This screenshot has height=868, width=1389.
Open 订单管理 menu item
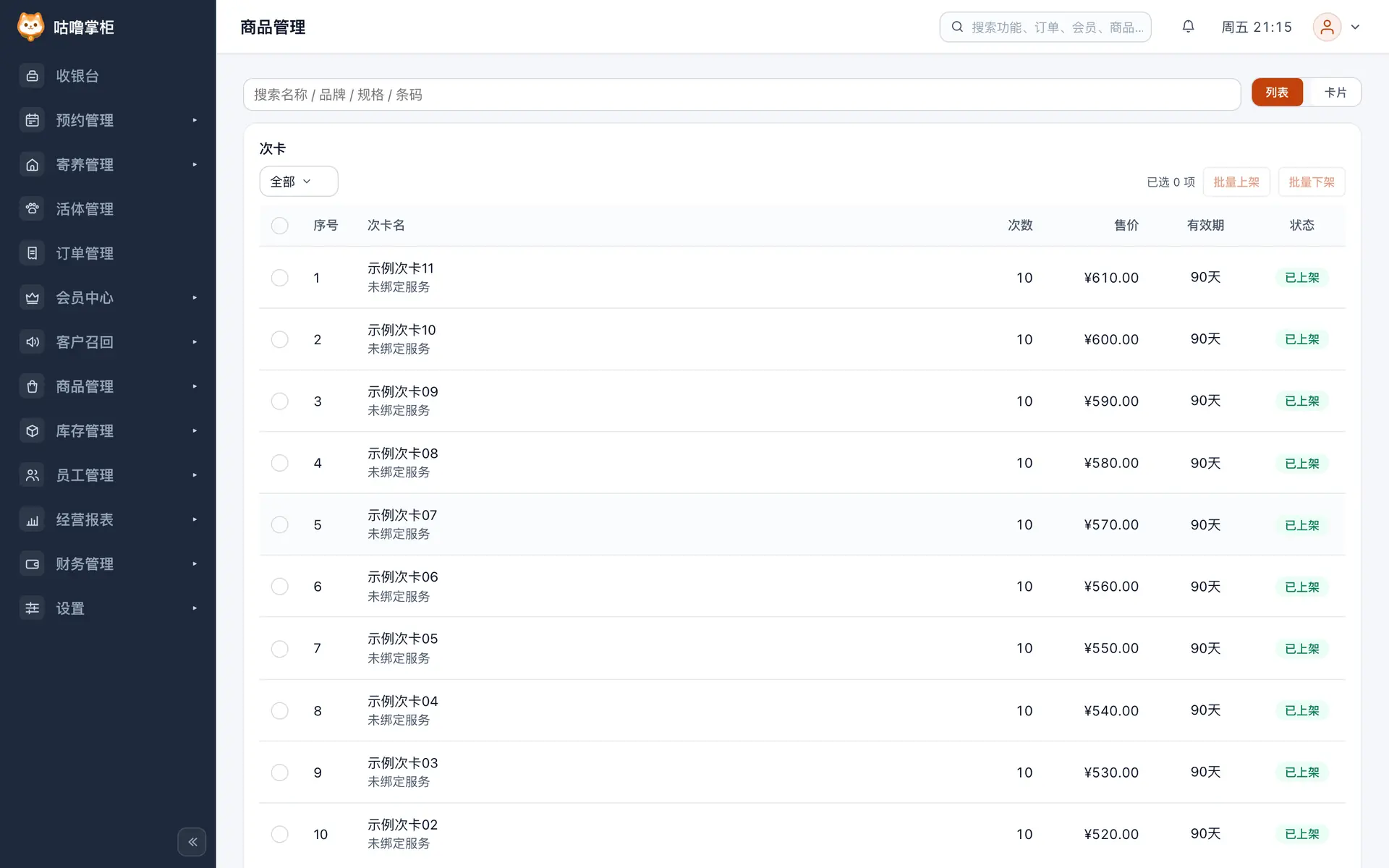[108, 253]
